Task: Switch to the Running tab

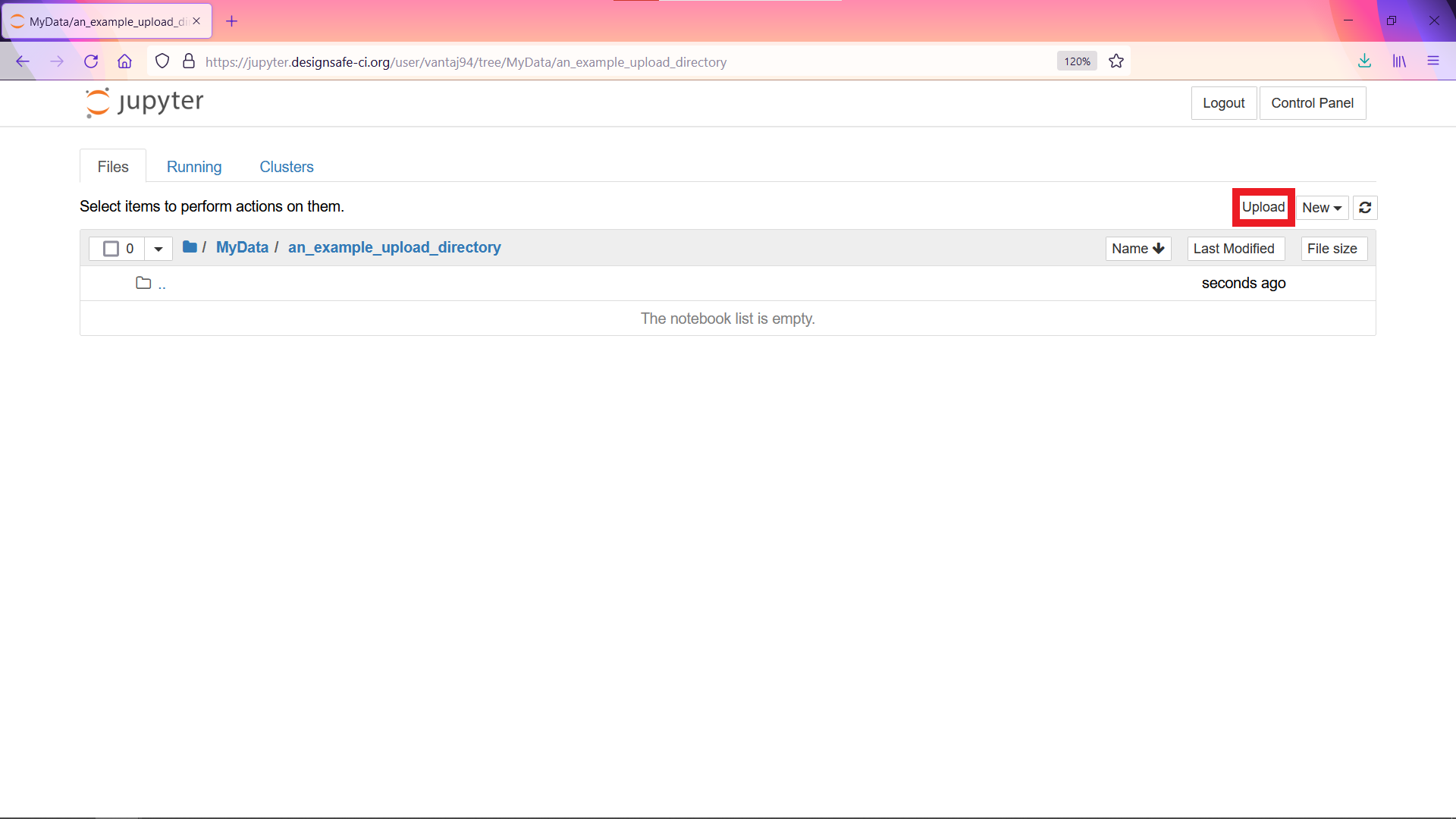Action: tap(194, 166)
